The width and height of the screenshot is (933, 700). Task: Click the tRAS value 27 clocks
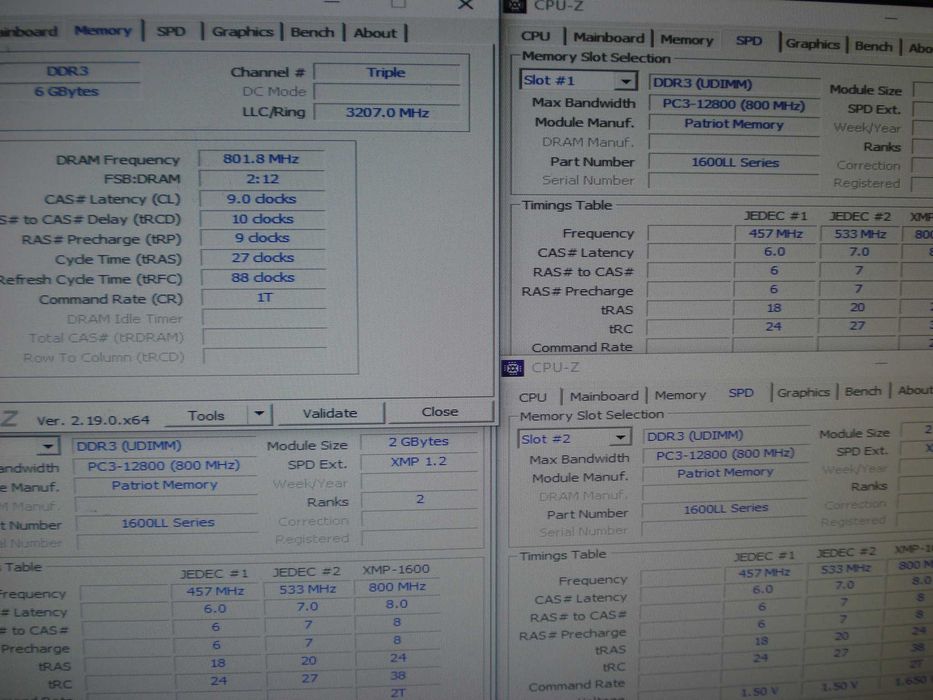coord(263,258)
